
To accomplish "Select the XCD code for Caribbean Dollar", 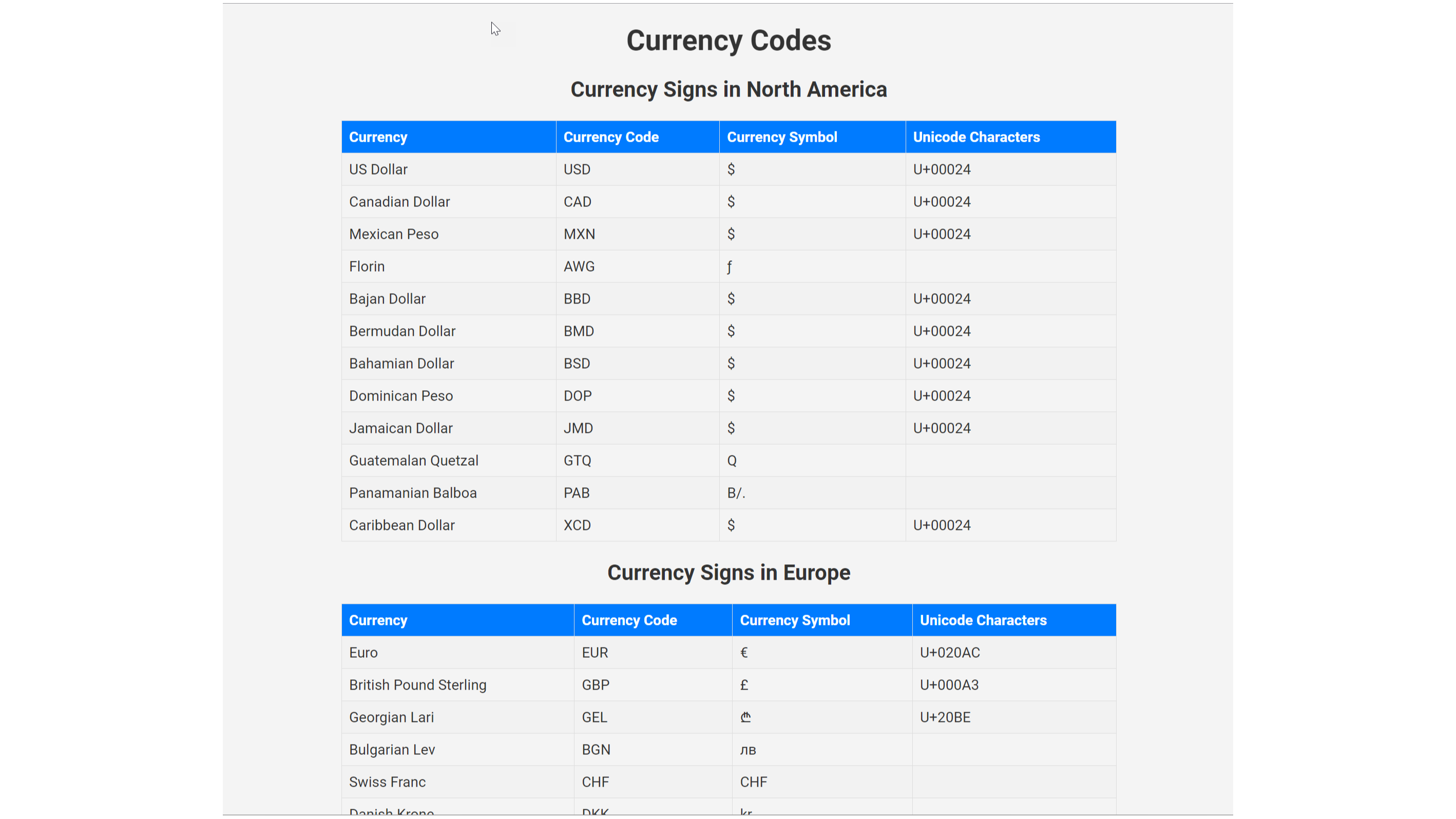I will tap(577, 525).
